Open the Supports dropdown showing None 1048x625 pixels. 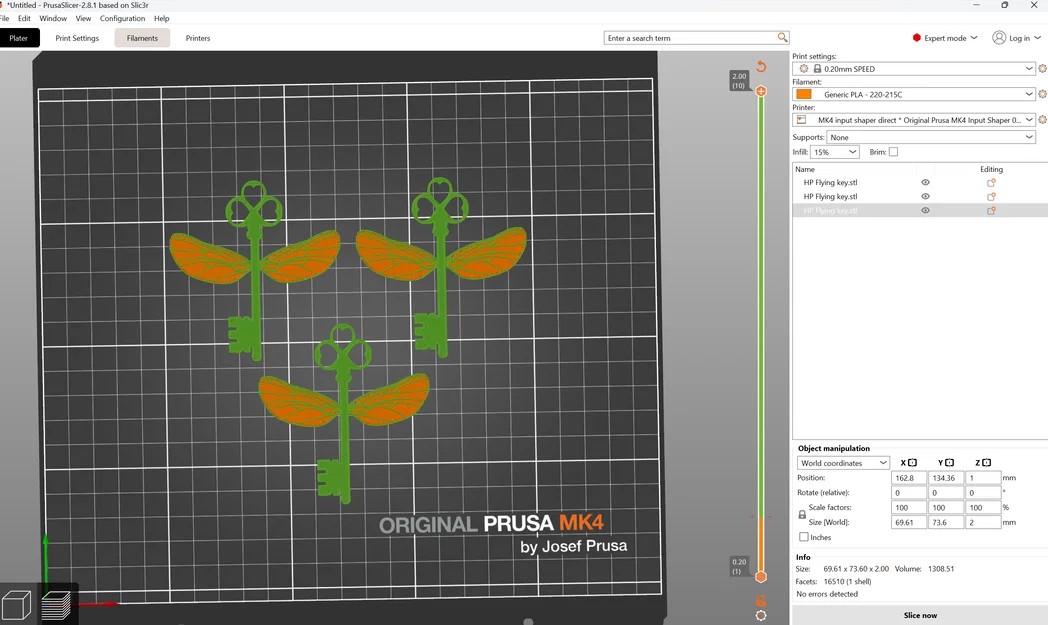tap(931, 137)
